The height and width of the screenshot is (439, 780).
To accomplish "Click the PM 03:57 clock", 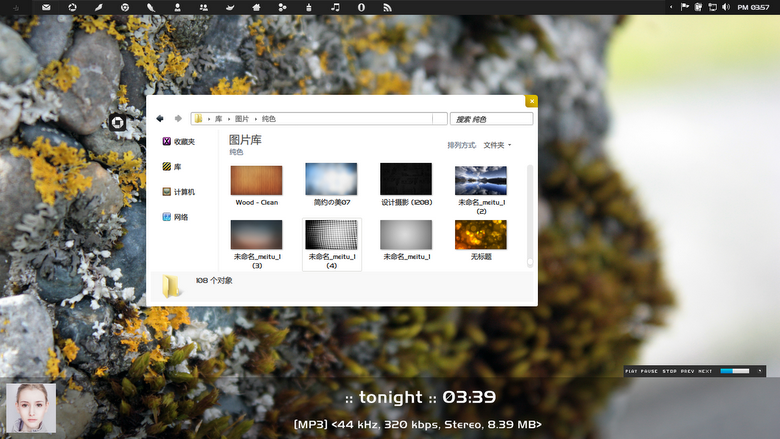I will [x=753, y=7].
